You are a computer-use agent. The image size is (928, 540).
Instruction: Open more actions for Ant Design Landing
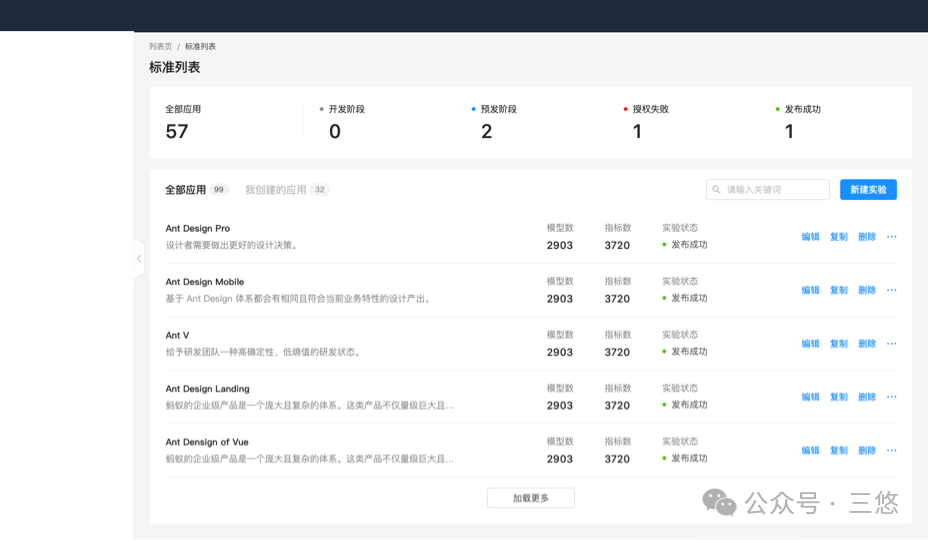click(x=891, y=397)
